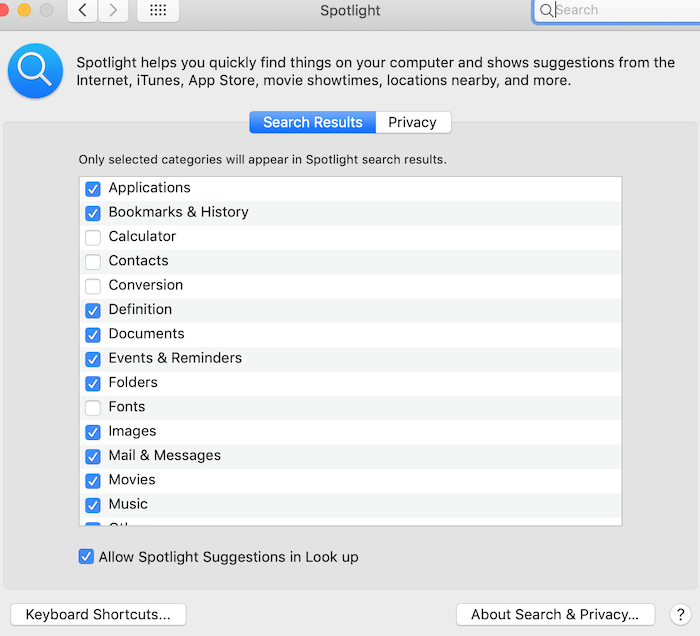Close window with the red button
Viewport: 700px width, 636px height.
(3, 10)
